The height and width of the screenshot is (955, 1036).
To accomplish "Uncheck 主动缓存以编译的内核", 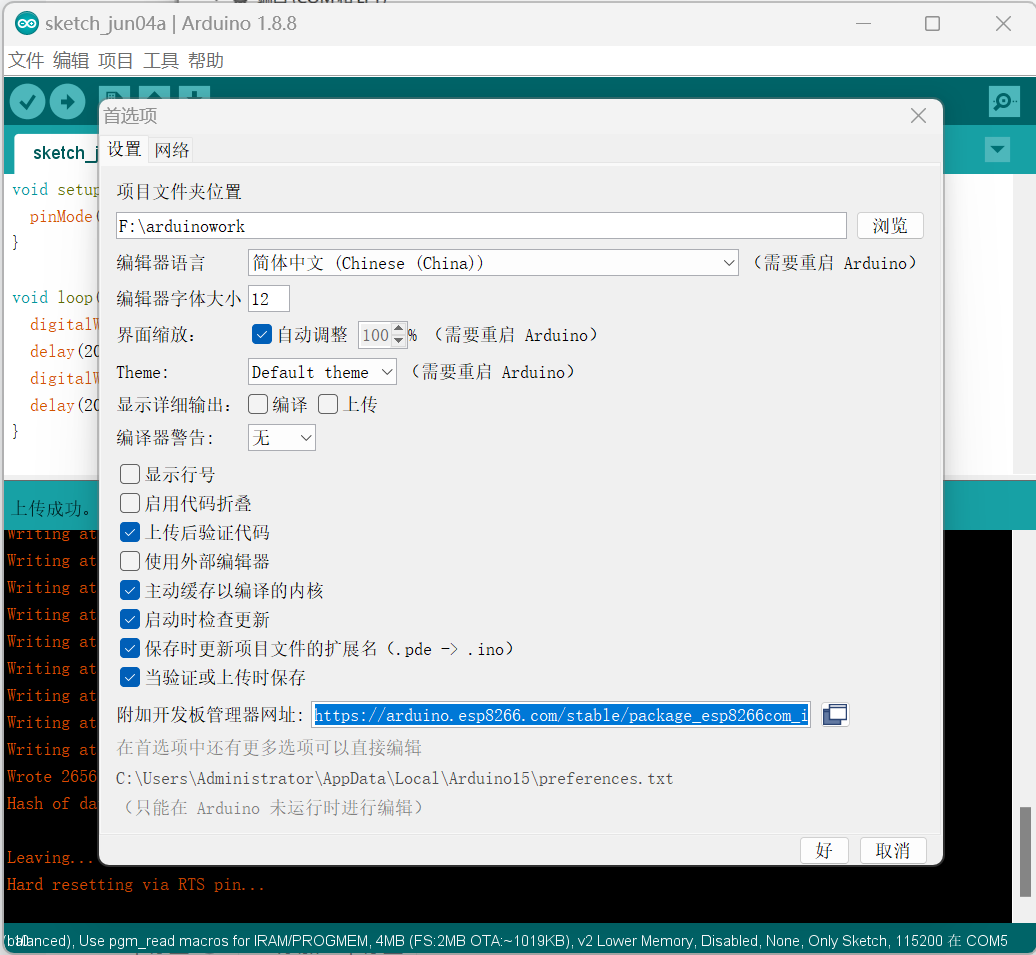I will [130, 590].
